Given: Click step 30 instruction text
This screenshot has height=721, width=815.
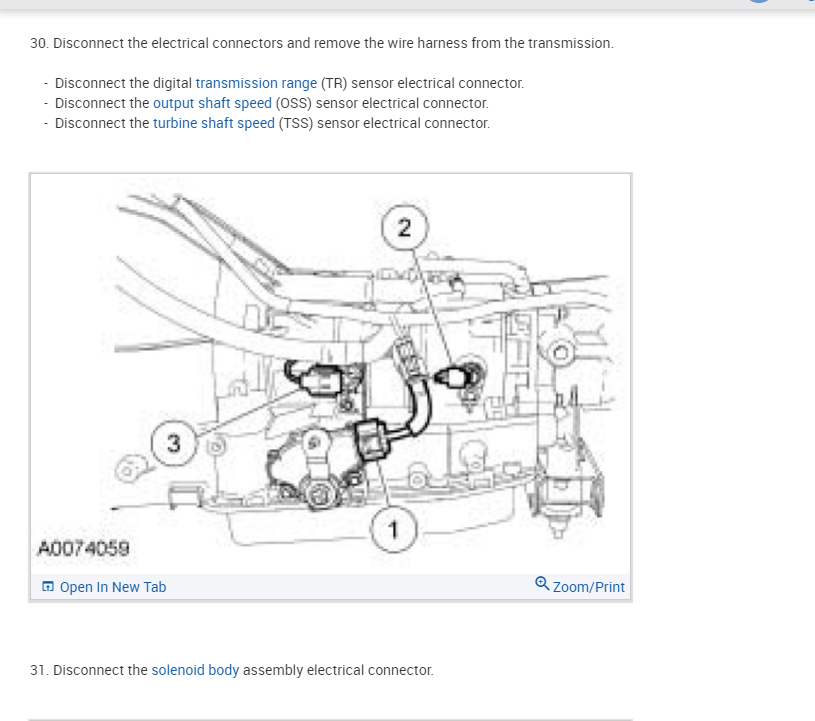Looking at the screenshot, I should point(322,43).
